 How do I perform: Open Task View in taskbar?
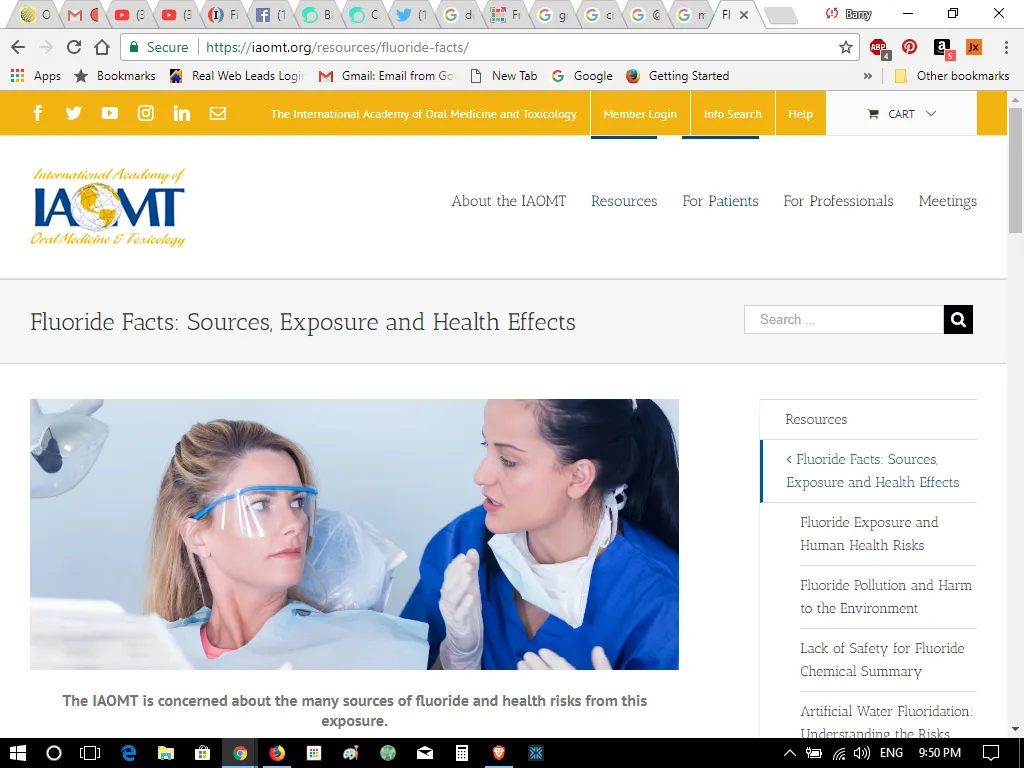[x=89, y=753]
